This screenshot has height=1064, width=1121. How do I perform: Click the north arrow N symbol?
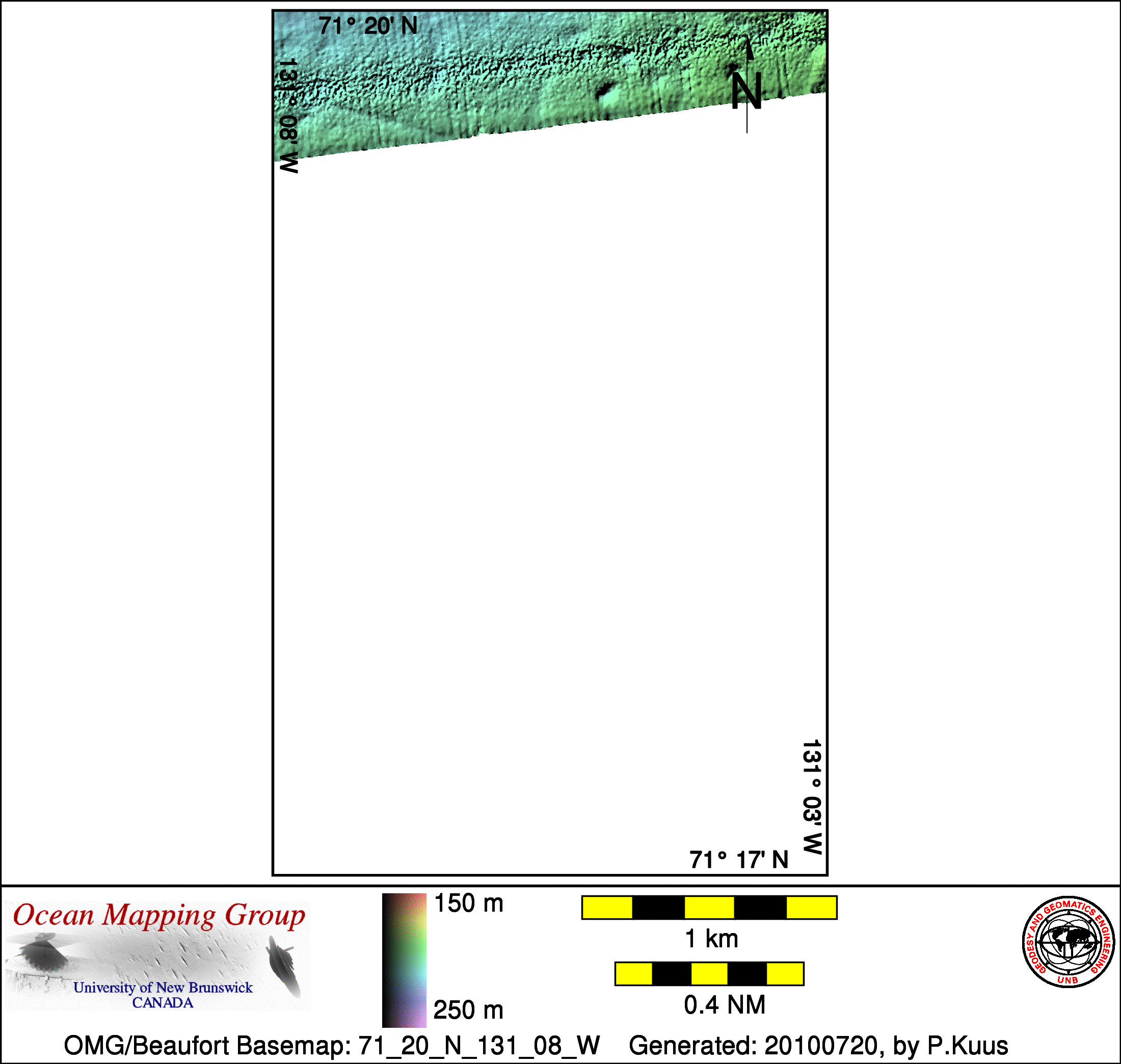coord(746,90)
